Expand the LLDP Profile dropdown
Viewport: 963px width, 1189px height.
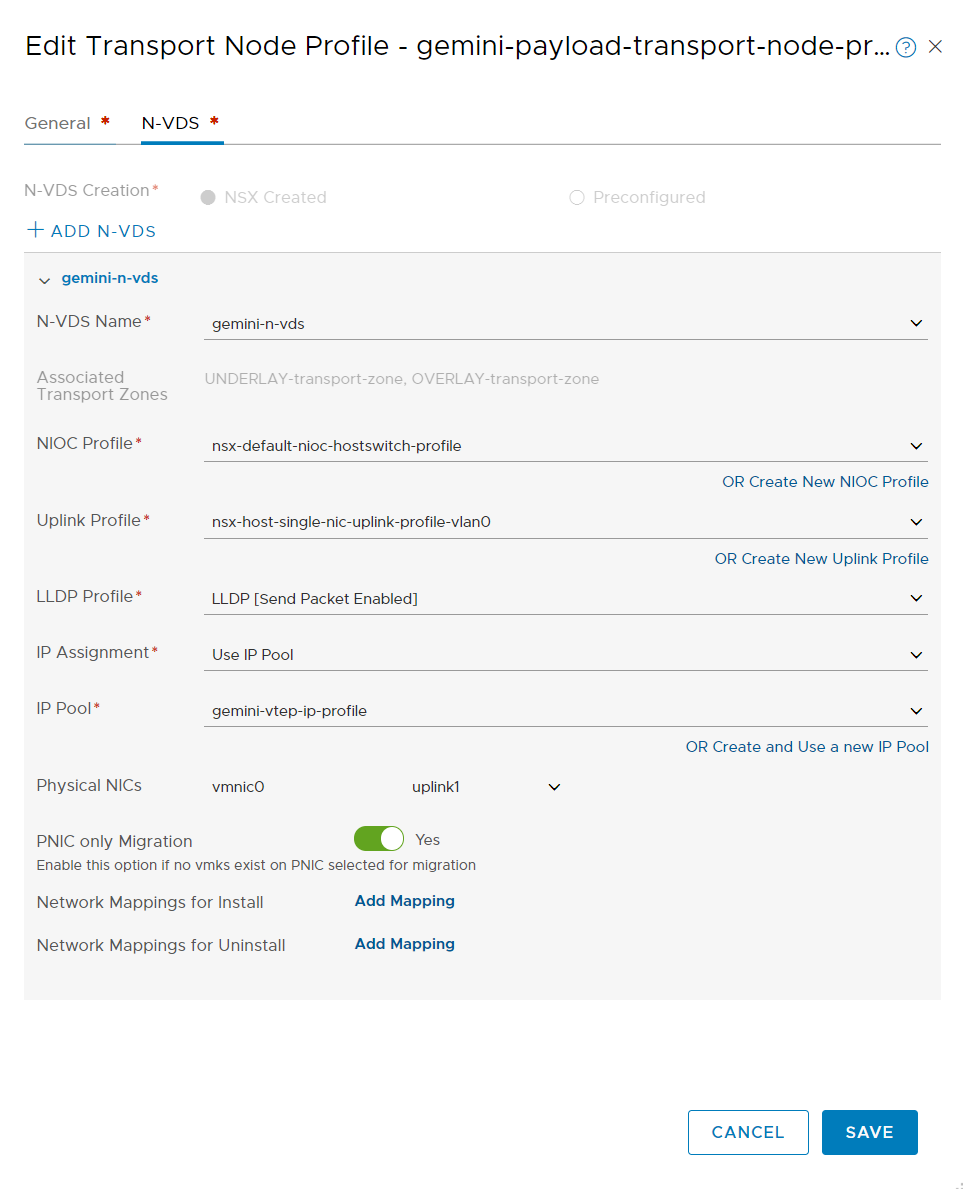(916, 598)
